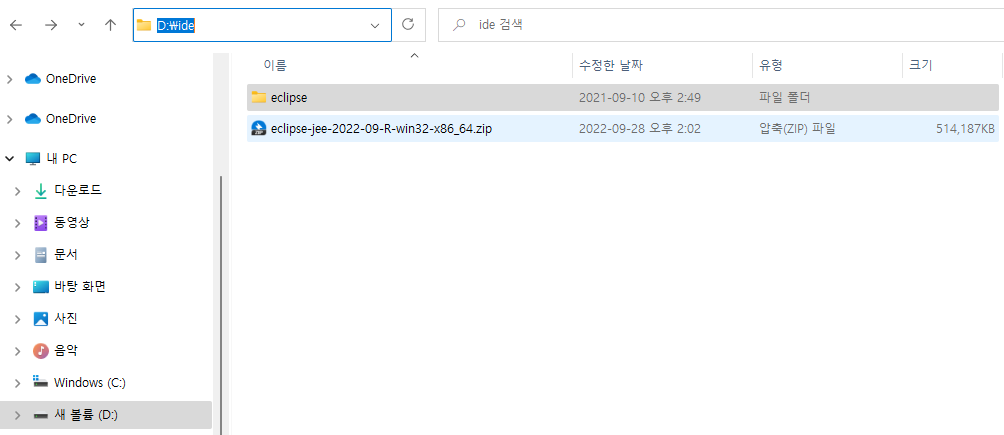Expand the 새 볼륨 (D:) node
Viewport: 1004px width, 435px height.
18,415
